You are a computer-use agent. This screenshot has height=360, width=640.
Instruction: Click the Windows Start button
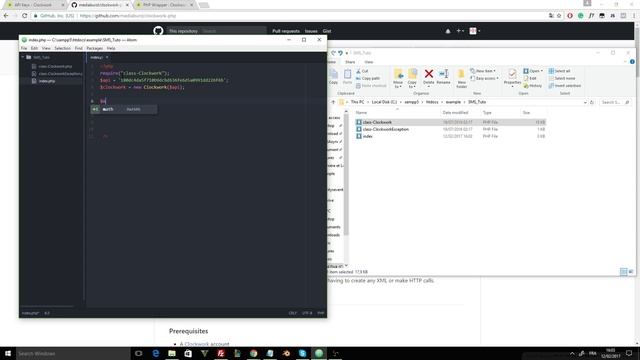[8, 353]
